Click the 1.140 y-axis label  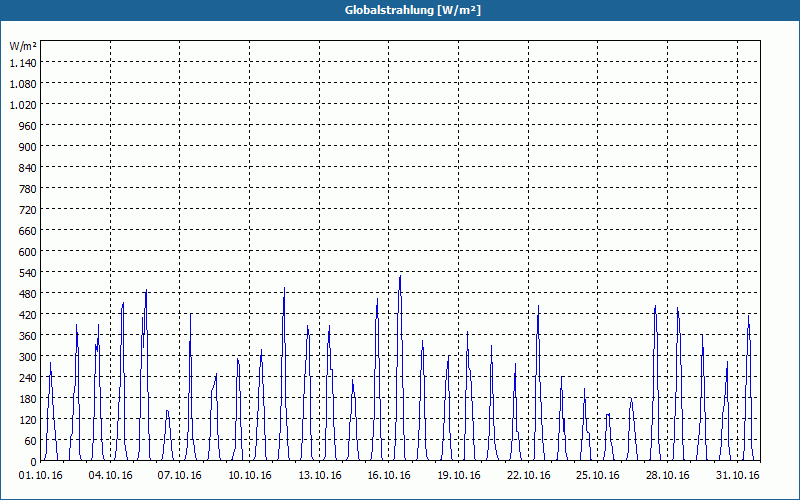23,62
